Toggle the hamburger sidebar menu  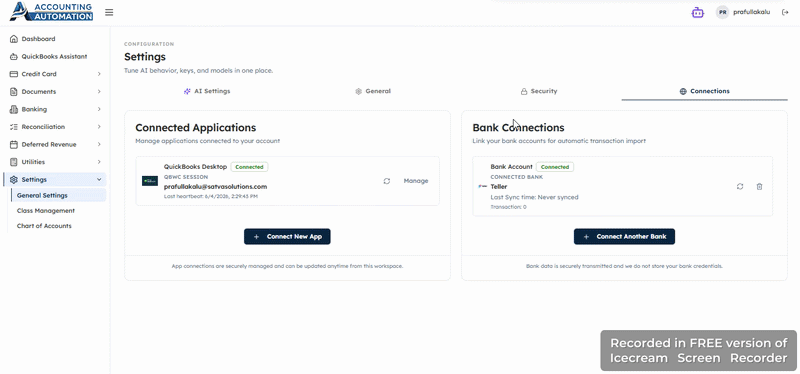tap(109, 12)
